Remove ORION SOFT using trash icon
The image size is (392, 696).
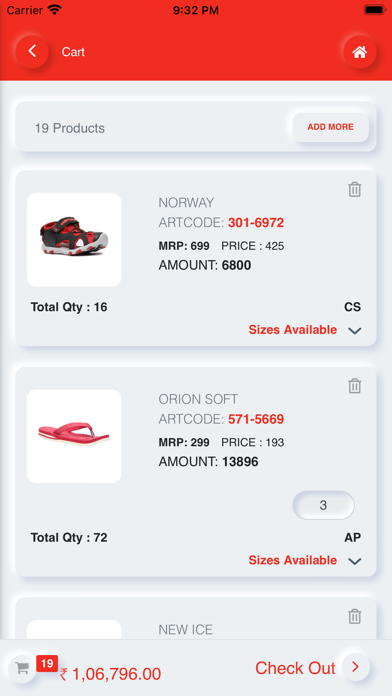click(354, 386)
